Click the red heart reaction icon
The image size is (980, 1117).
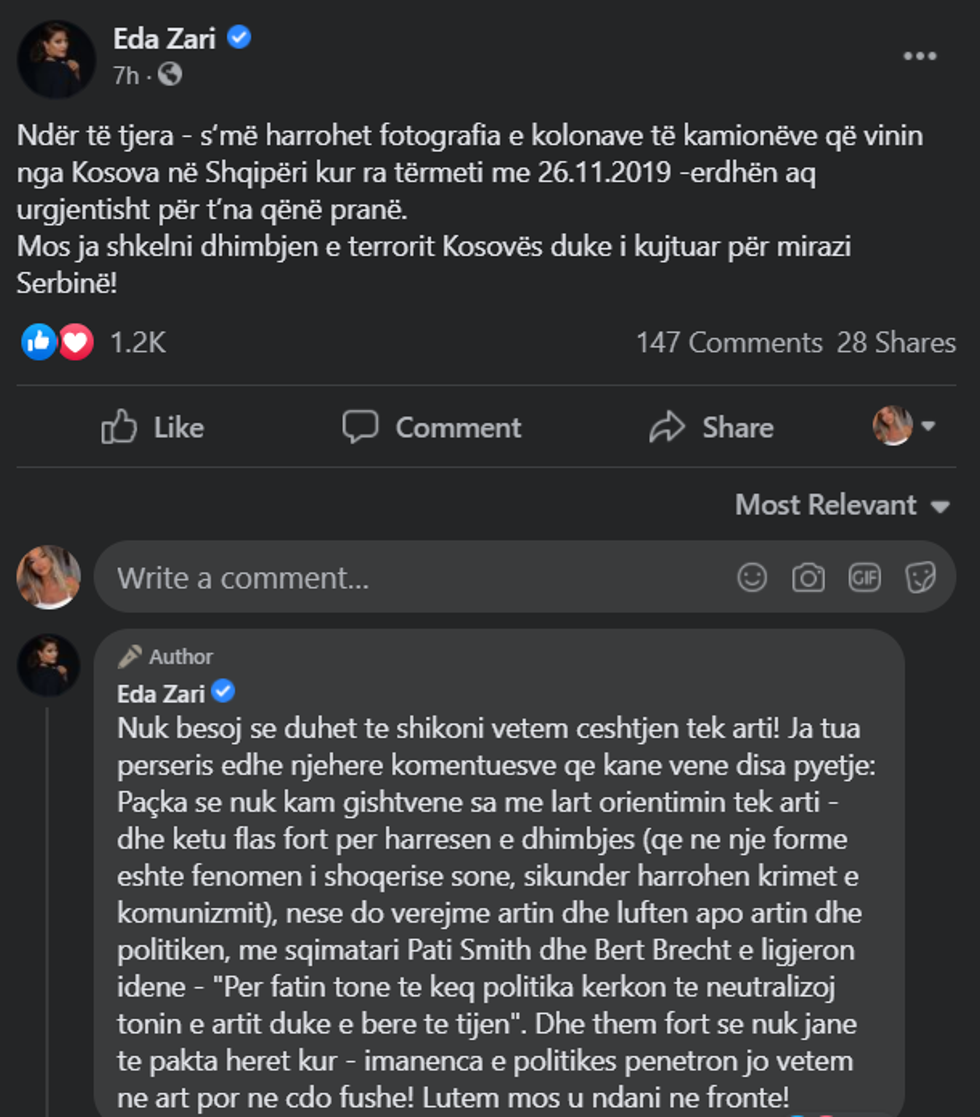(x=75, y=343)
